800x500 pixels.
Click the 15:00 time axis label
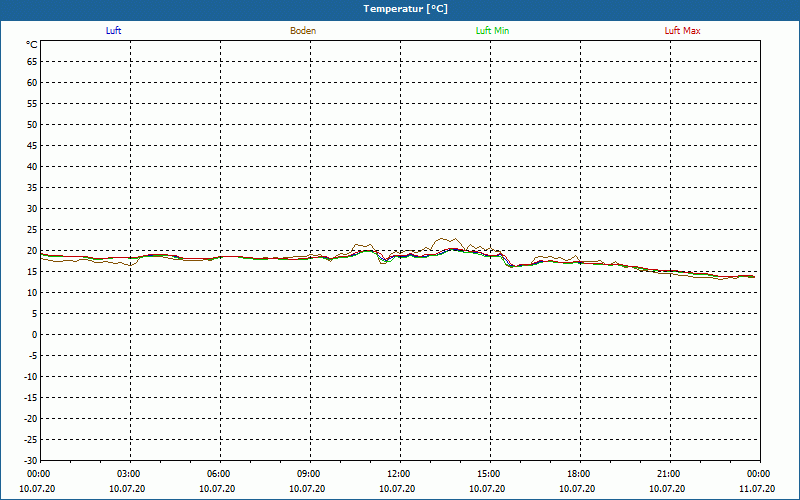pyautogui.click(x=489, y=474)
